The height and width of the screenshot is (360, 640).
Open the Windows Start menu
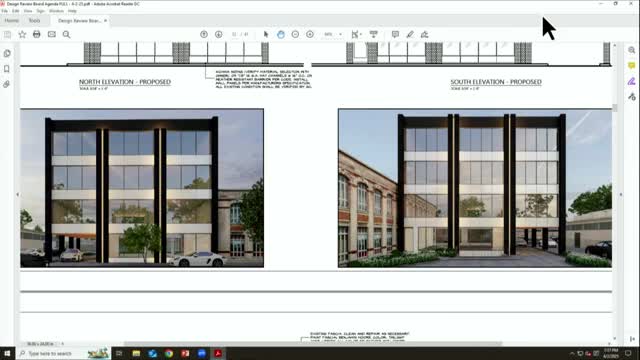(7, 353)
